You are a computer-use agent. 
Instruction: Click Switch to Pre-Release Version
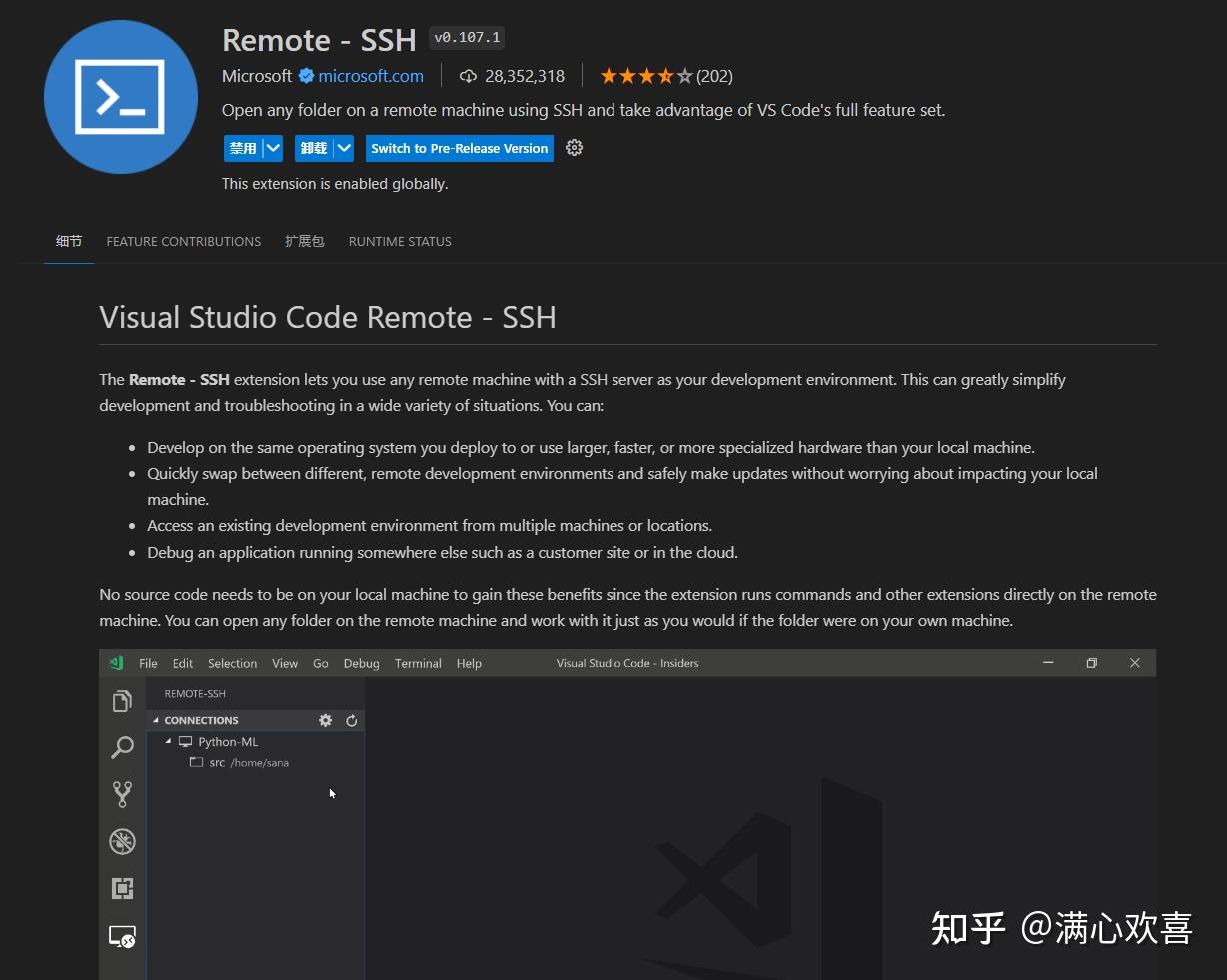[x=459, y=147]
